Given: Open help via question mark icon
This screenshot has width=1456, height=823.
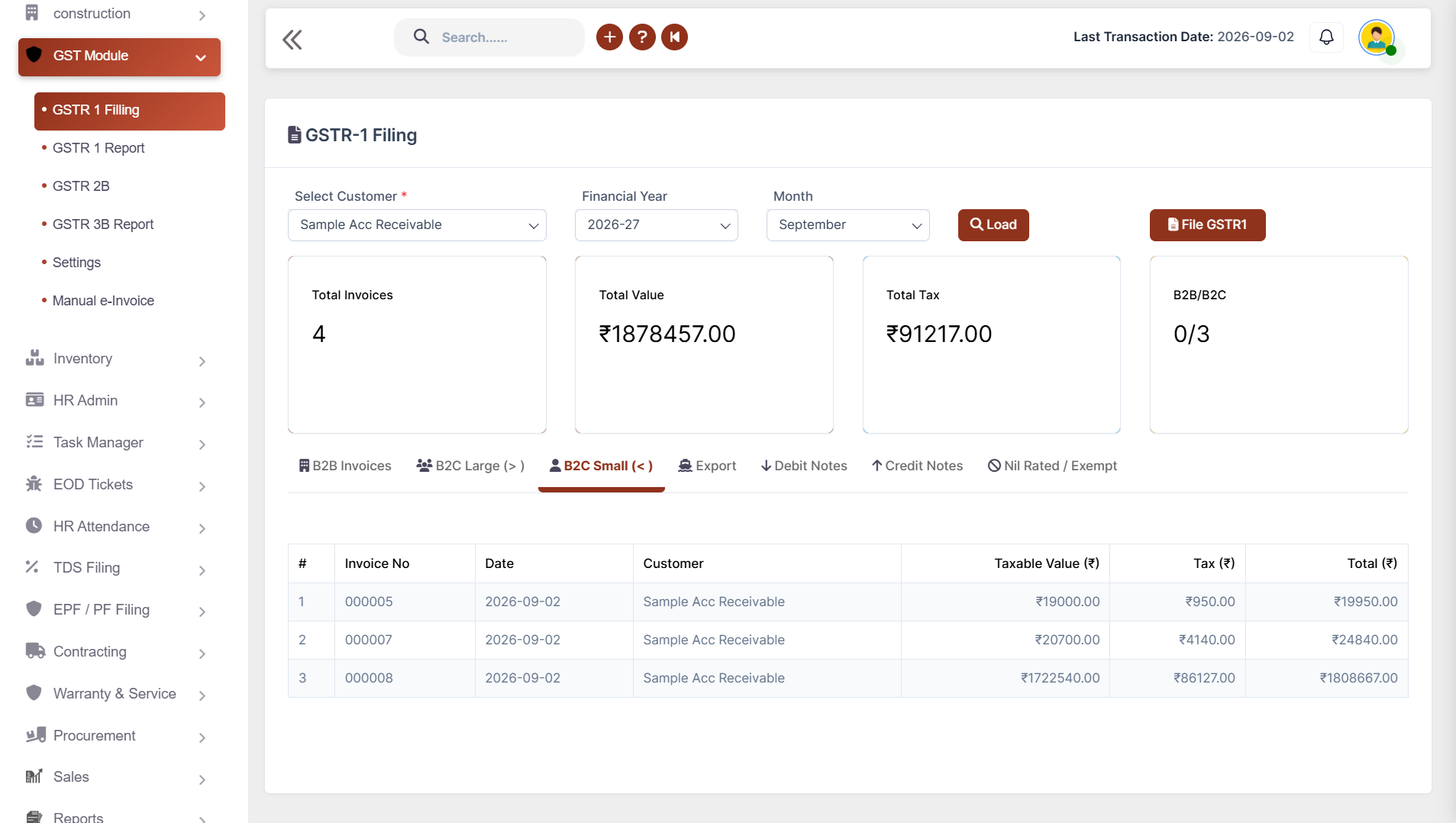Looking at the screenshot, I should click(642, 37).
